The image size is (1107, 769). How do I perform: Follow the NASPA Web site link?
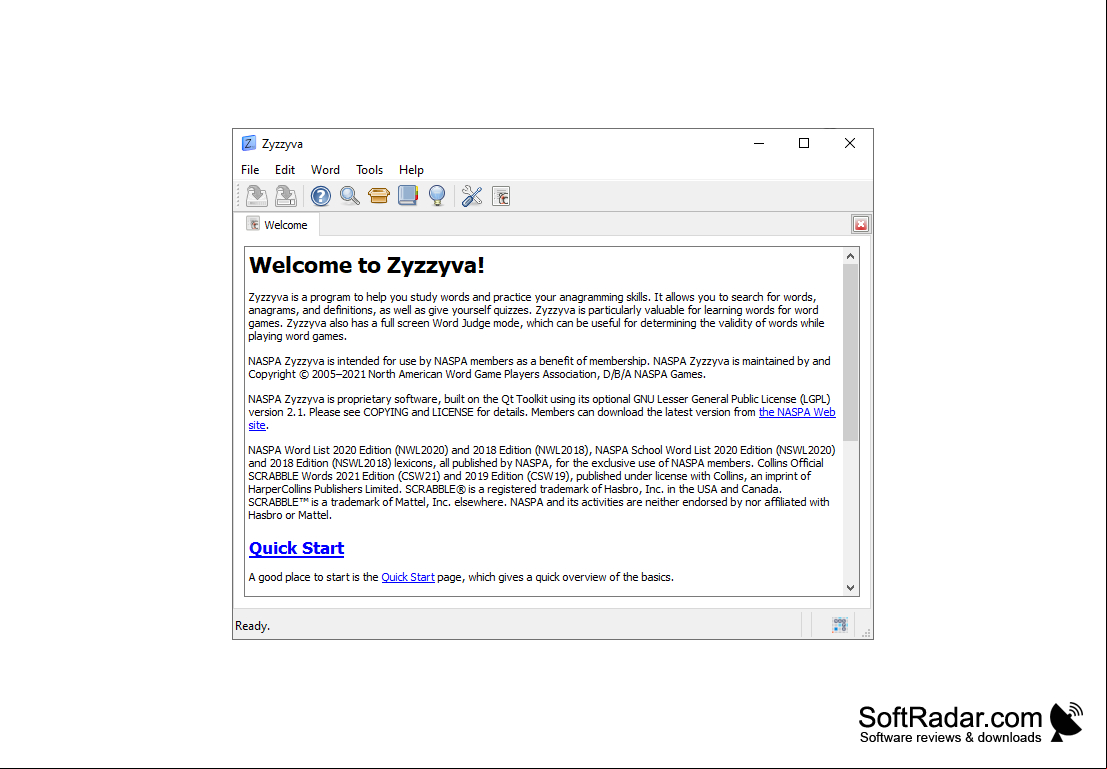tap(797, 412)
